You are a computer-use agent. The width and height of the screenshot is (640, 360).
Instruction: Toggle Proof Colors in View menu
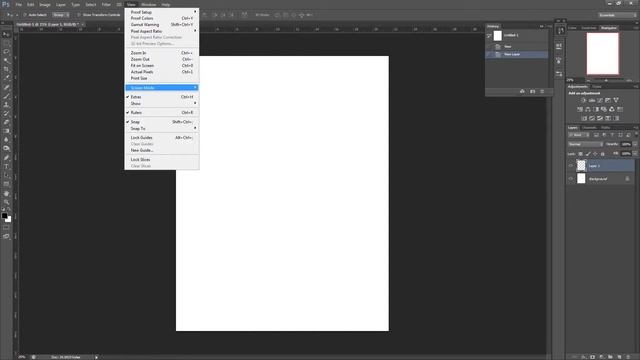162,18
